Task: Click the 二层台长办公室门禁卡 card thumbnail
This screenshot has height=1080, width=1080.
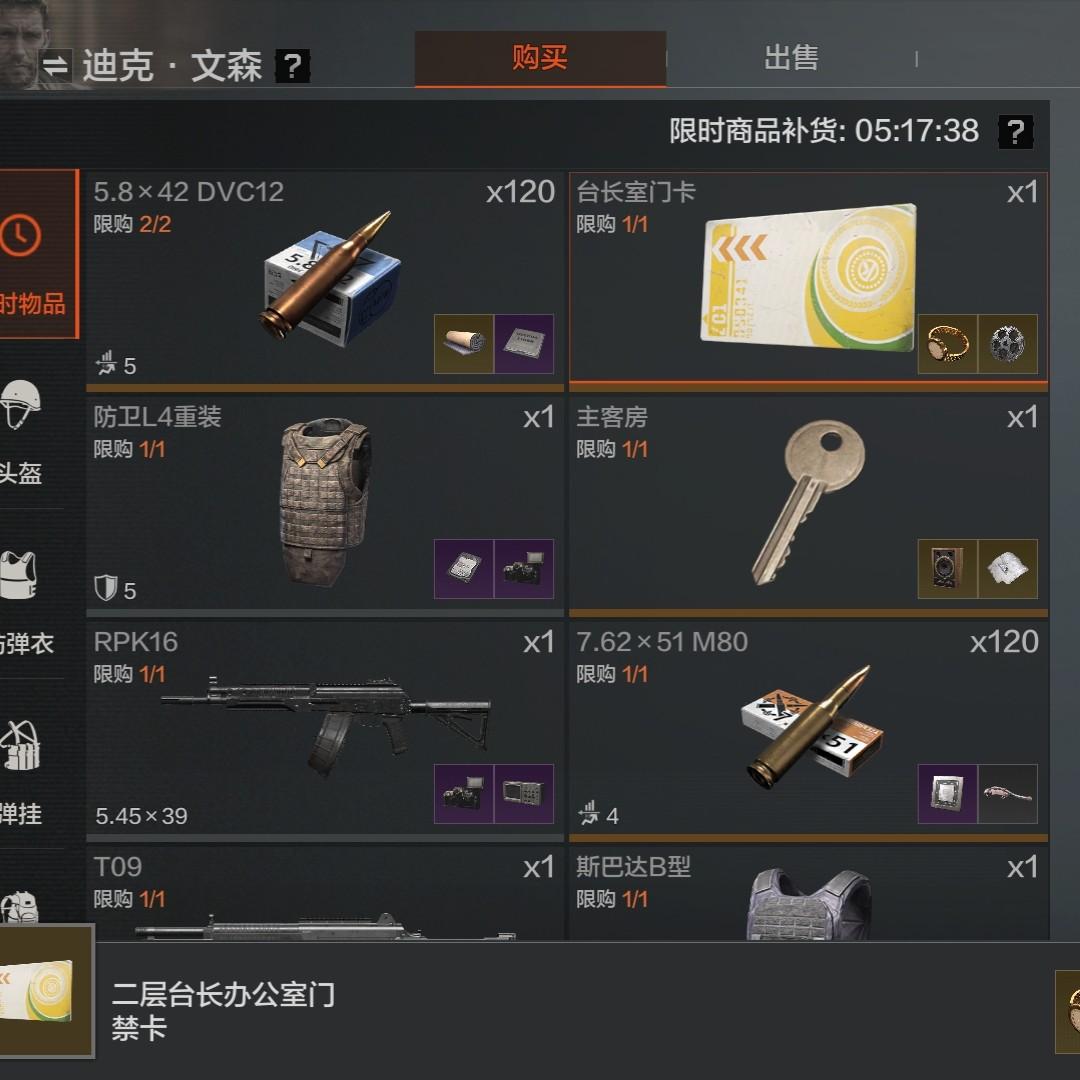Action: (47, 991)
